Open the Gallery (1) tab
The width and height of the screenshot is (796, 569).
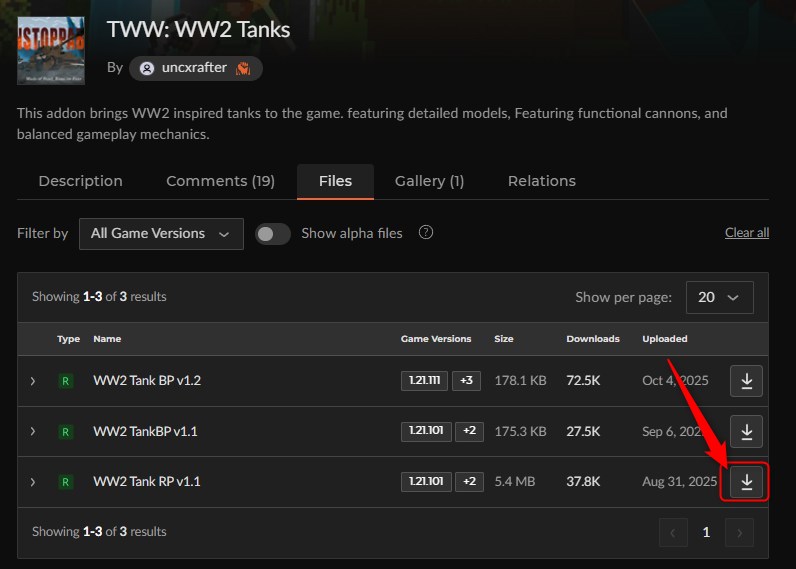click(429, 181)
